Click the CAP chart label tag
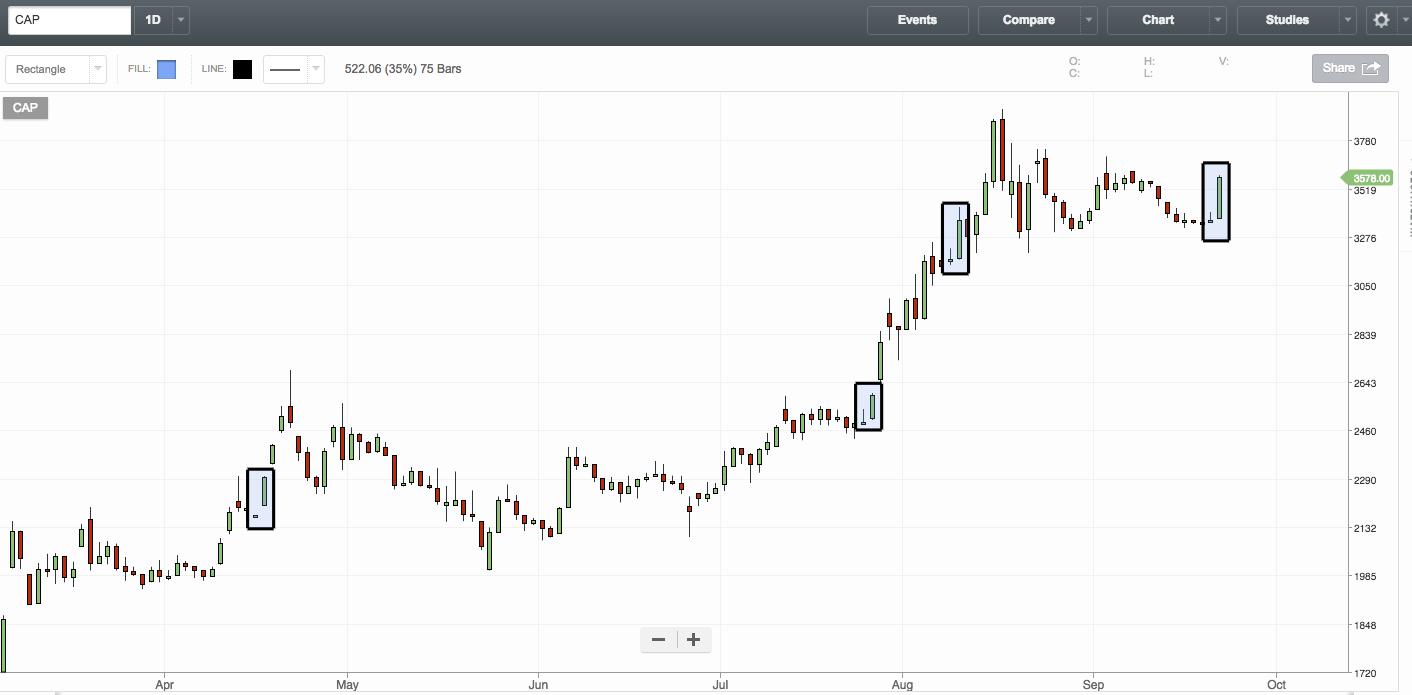Viewport: 1412px width, 695px height. tap(25, 108)
